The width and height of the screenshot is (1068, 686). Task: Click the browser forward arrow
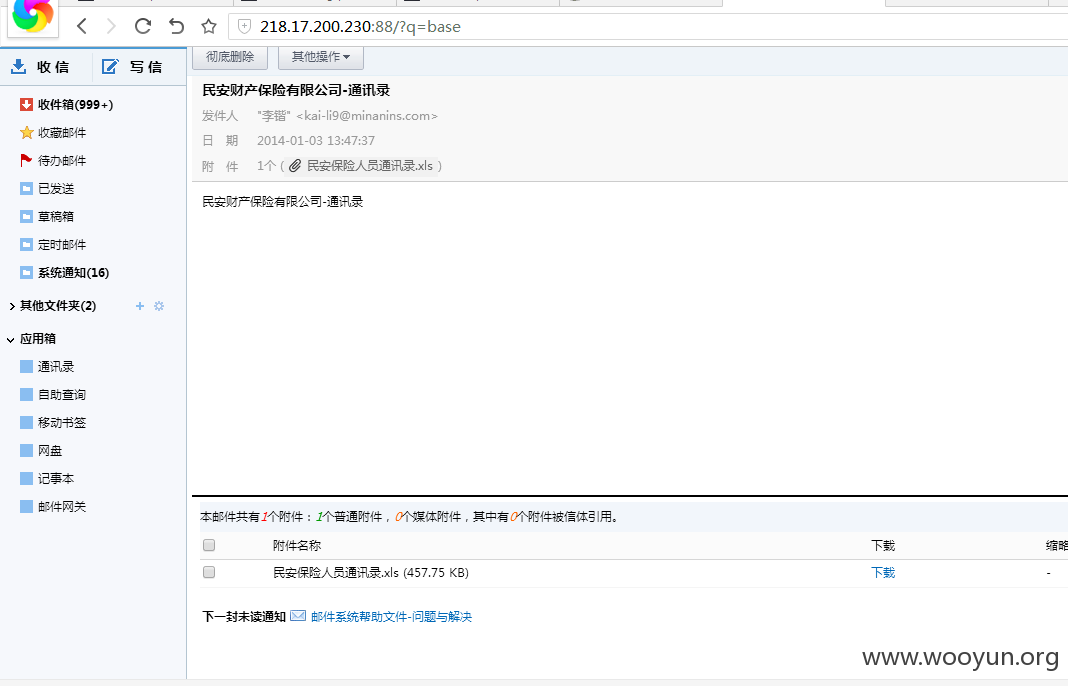[x=111, y=27]
